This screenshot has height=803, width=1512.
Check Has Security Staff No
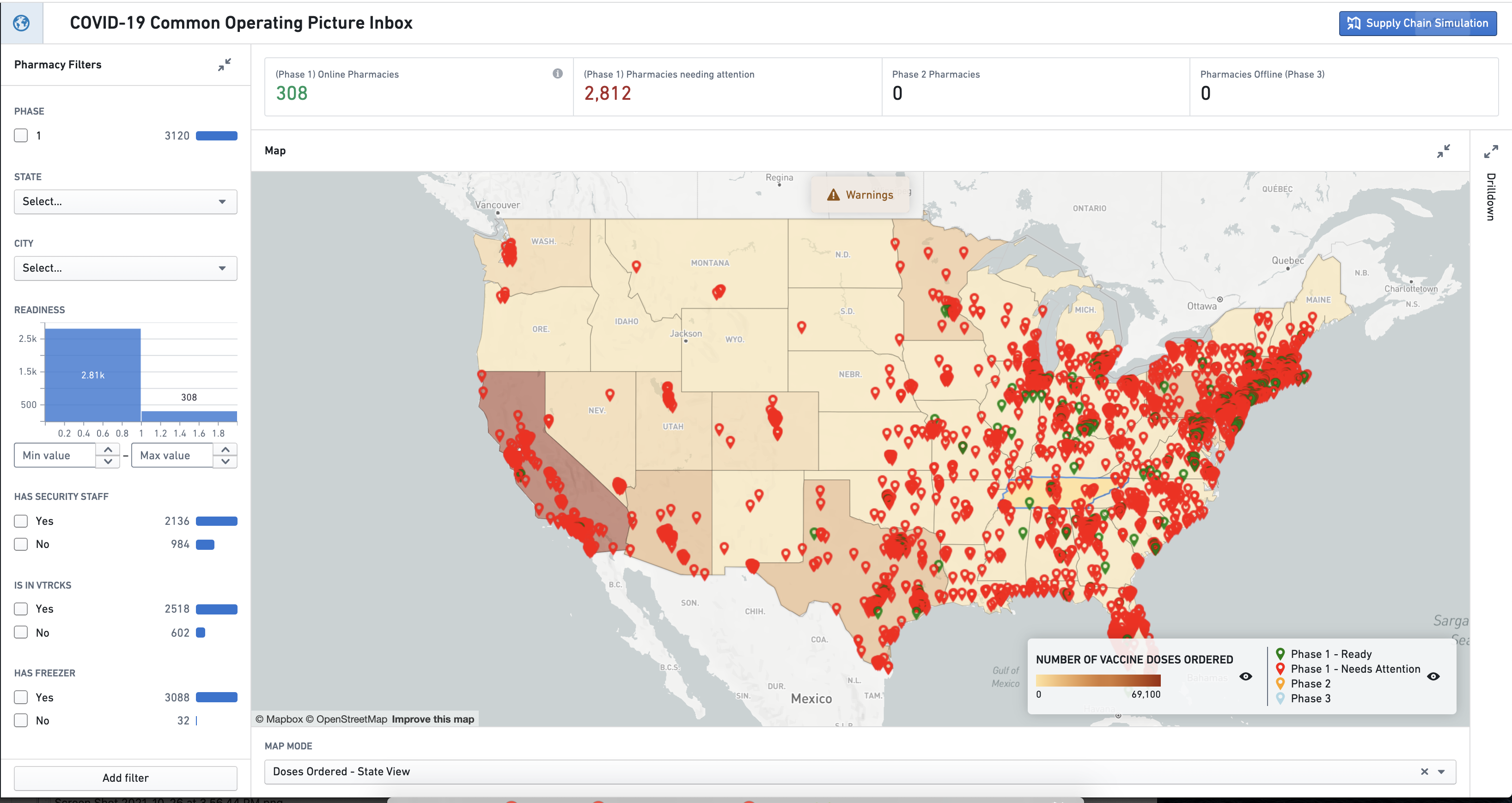coord(21,544)
